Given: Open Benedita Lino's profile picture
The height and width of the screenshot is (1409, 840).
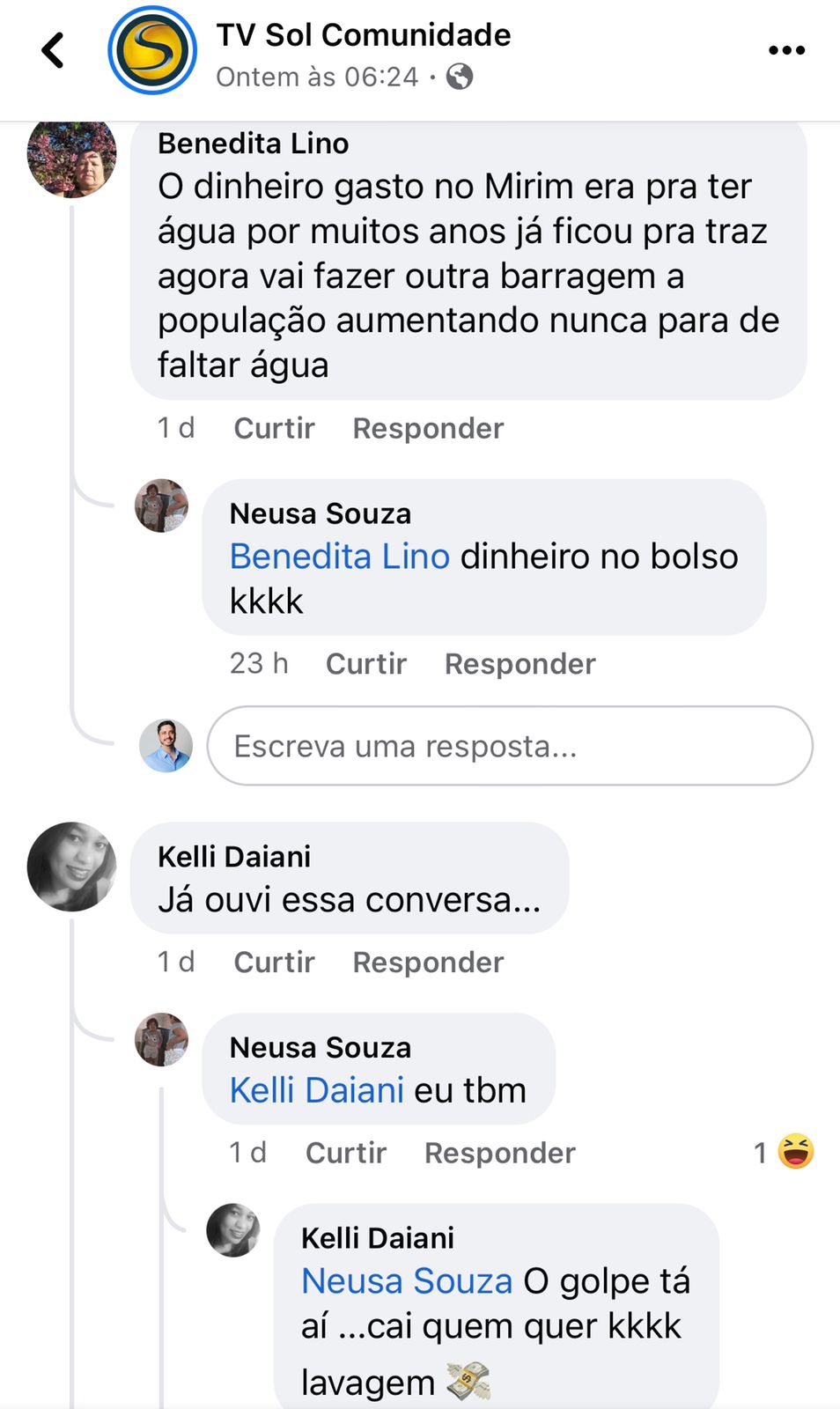Looking at the screenshot, I should click(x=72, y=156).
